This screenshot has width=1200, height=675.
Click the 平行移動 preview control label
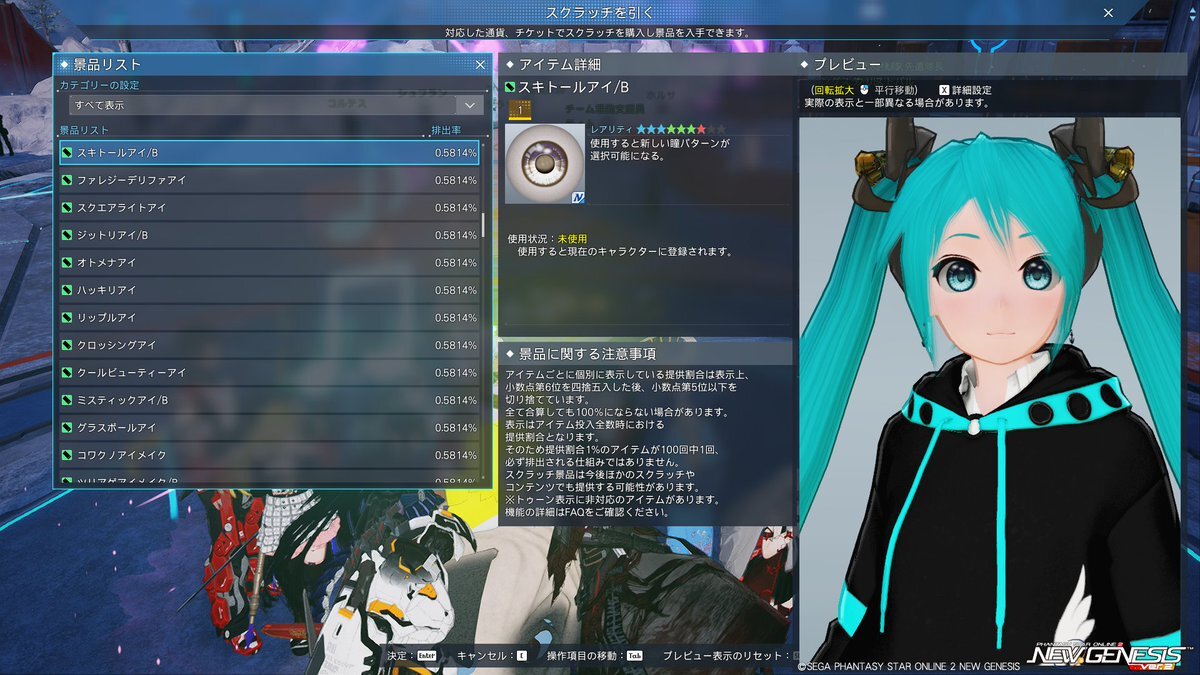tap(895, 90)
